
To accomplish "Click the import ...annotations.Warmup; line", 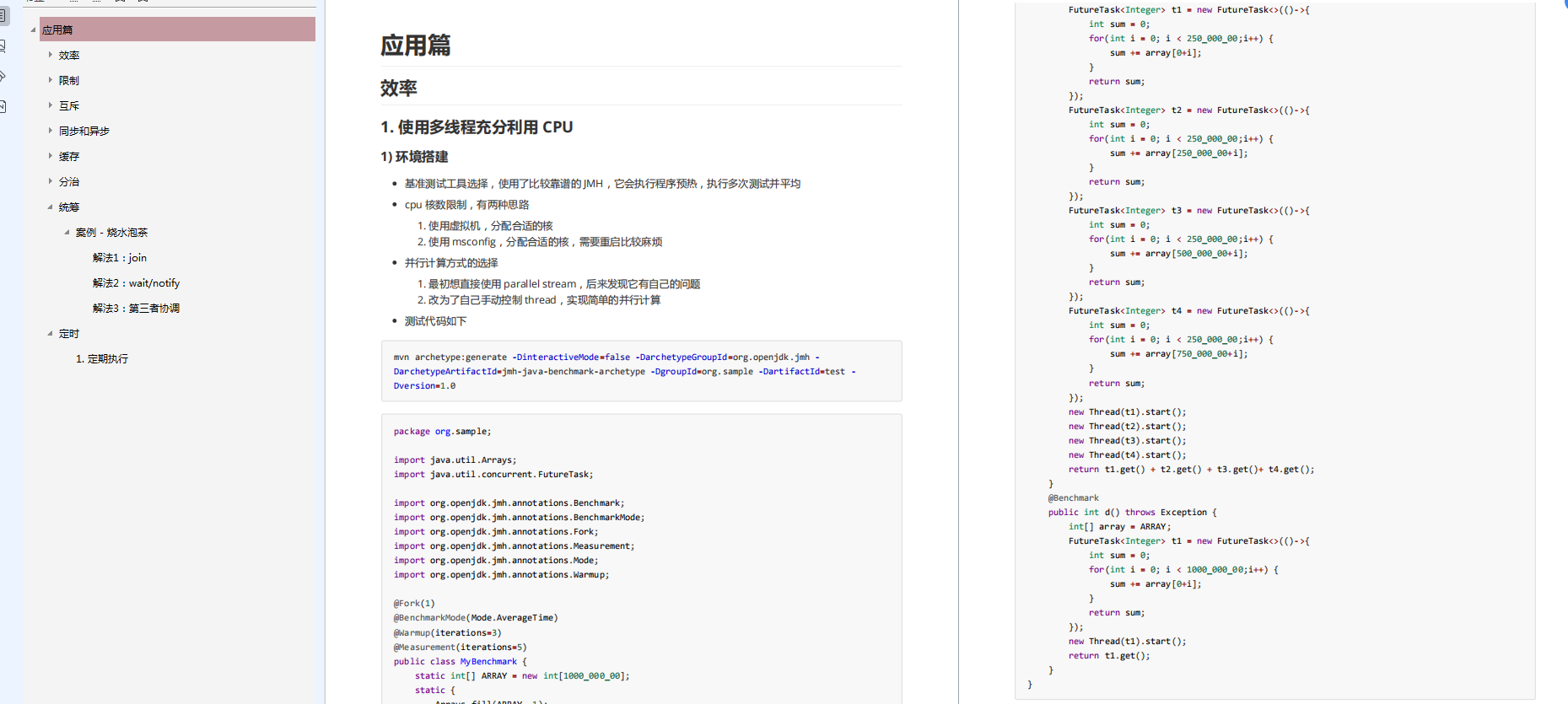I will click(x=501, y=574).
